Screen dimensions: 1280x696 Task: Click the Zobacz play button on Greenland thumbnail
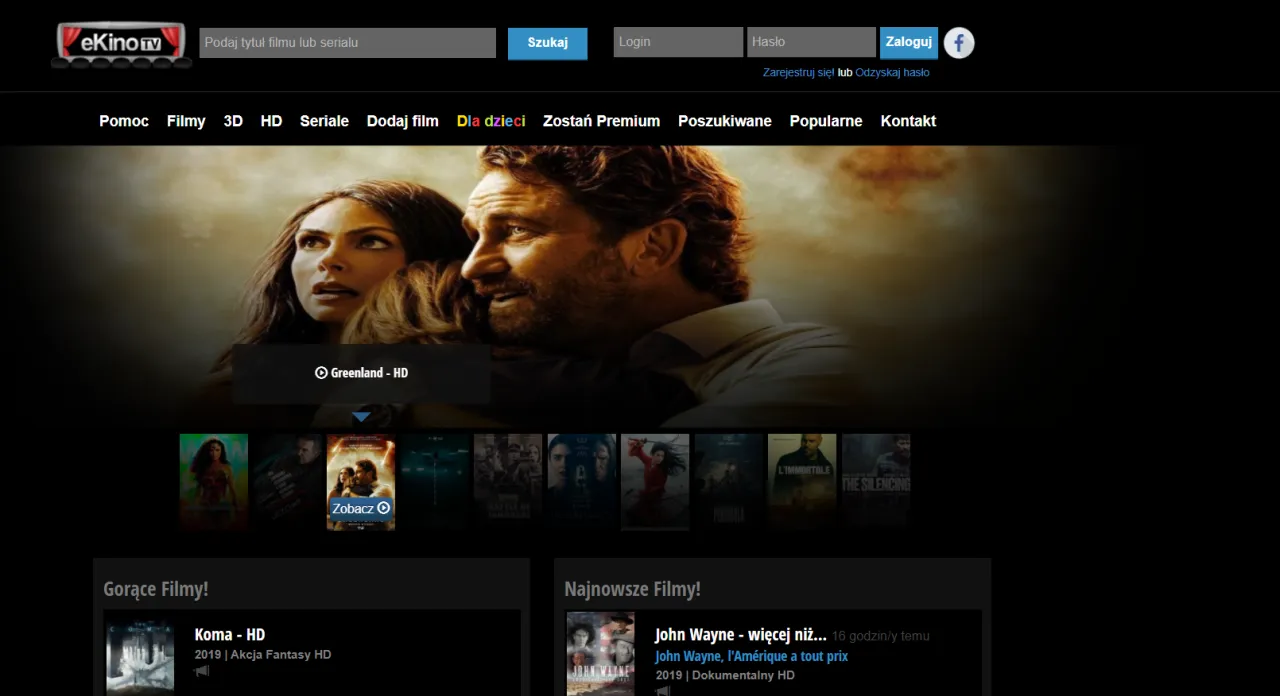[361, 508]
